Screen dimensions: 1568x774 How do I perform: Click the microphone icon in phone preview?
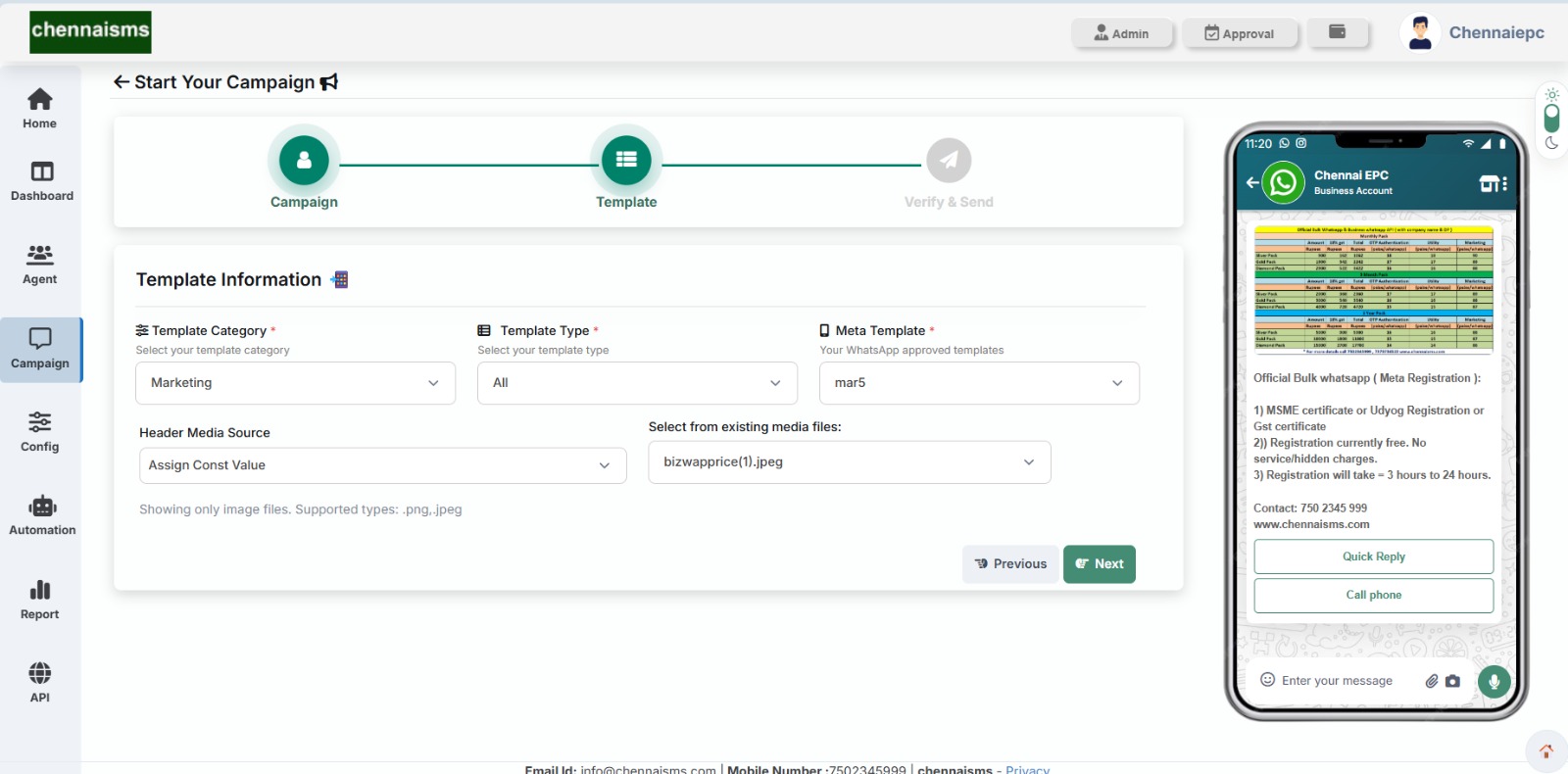click(1494, 680)
